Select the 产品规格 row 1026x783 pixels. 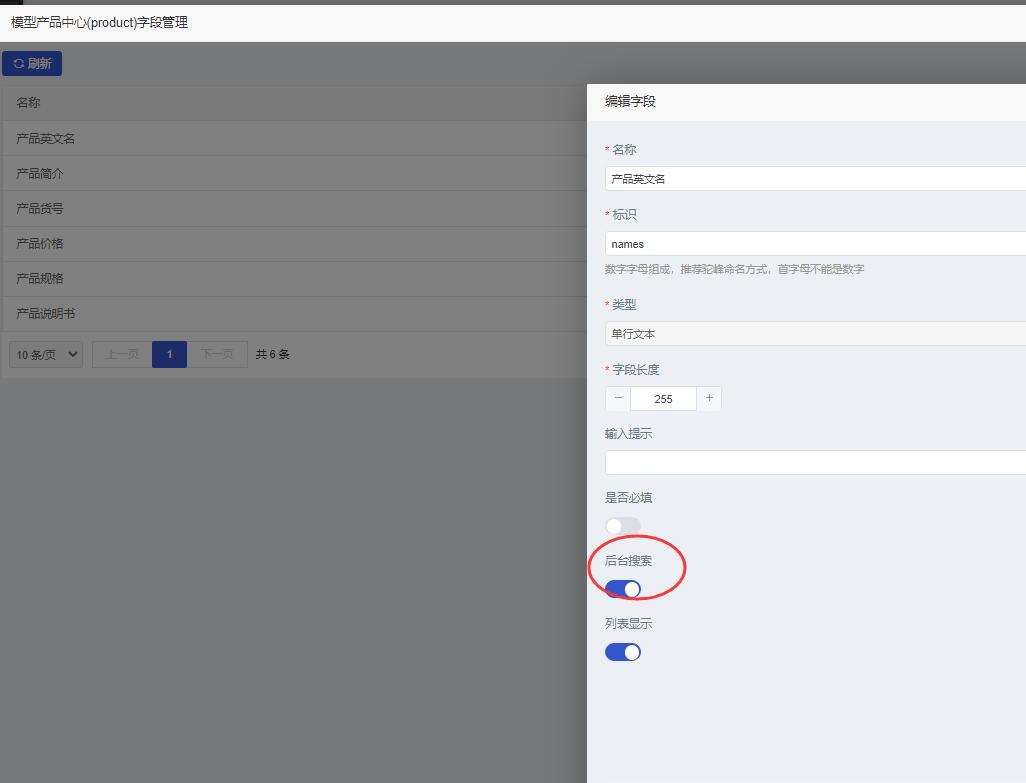(294, 279)
